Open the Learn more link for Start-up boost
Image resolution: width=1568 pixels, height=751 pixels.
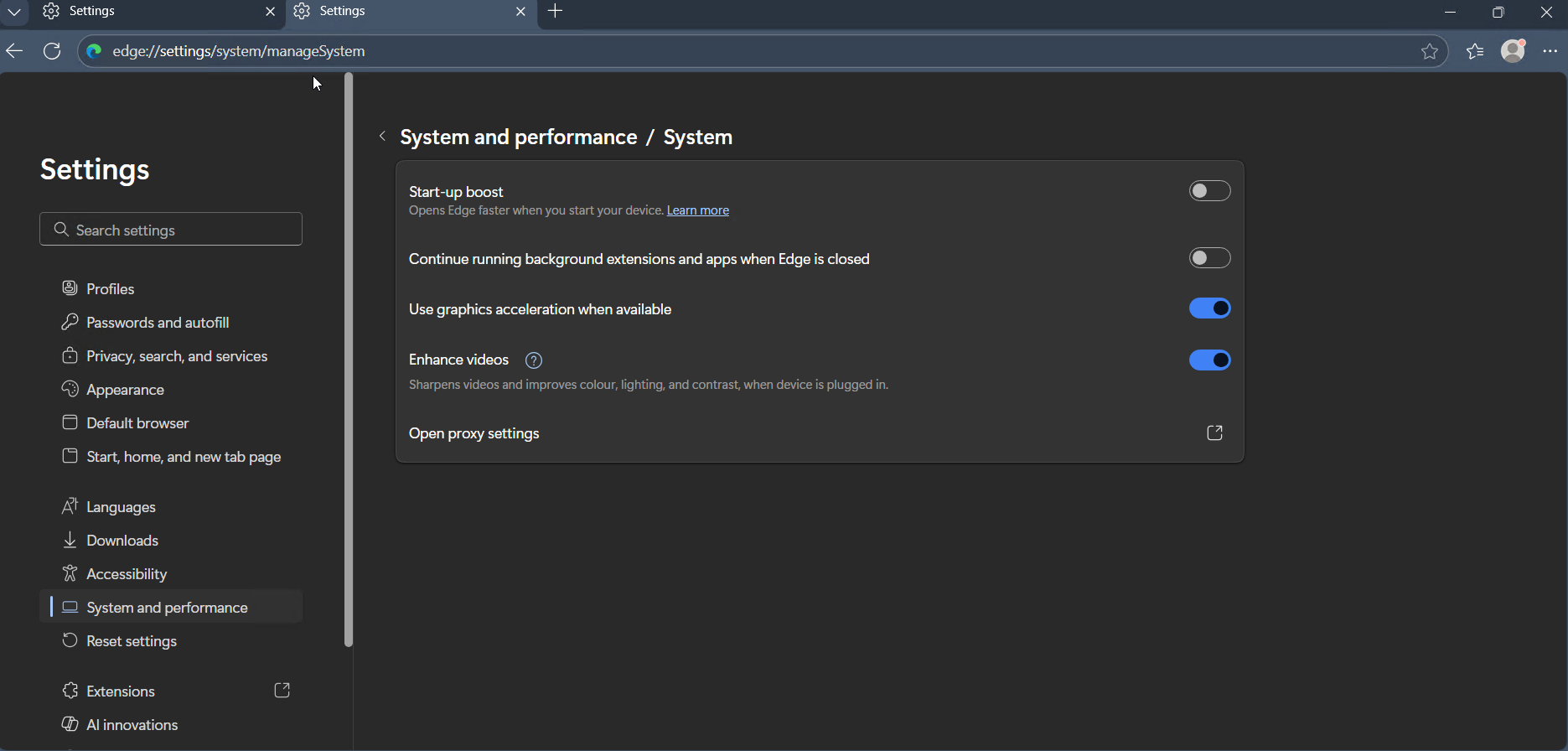point(698,210)
